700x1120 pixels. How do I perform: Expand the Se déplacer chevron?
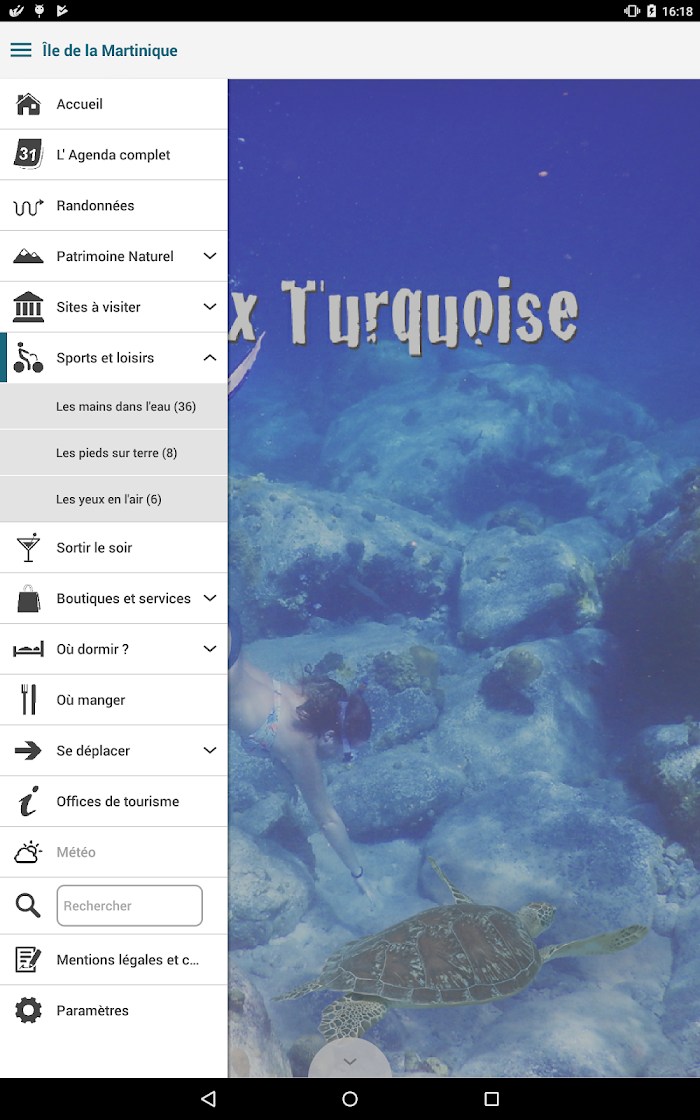(209, 751)
